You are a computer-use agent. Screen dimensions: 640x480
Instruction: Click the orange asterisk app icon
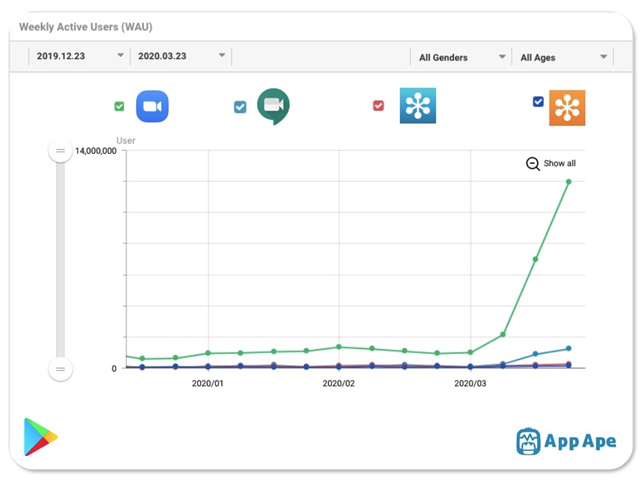[x=567, y=107]
